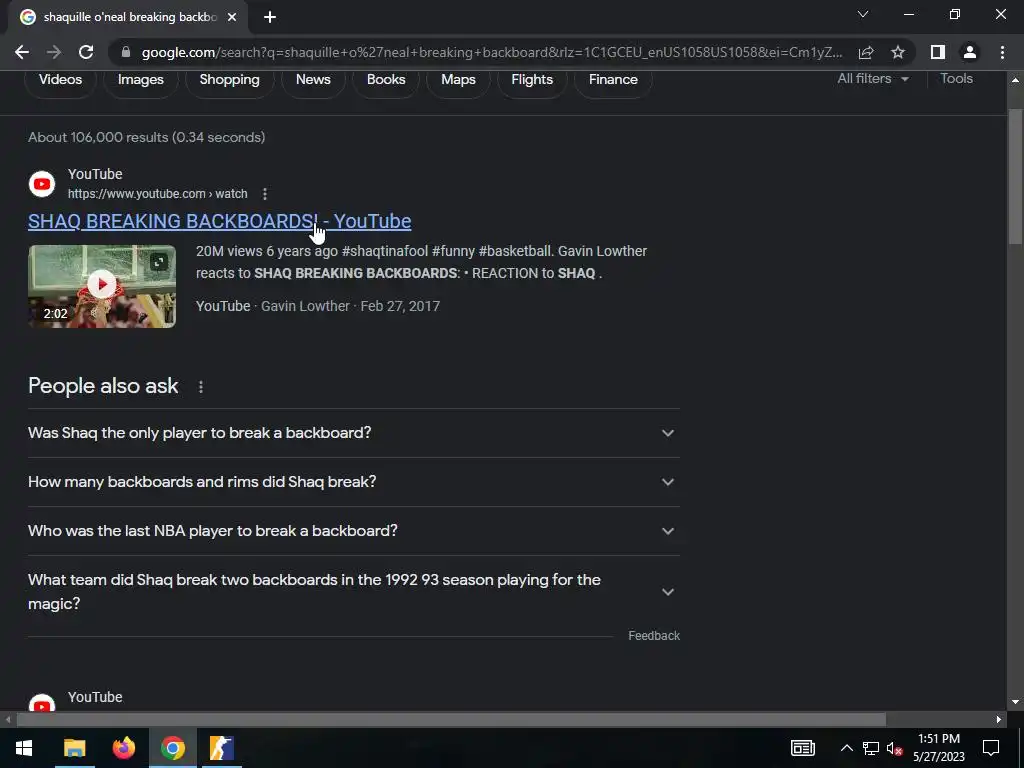Share this page via share icon

click(x=866, y=52)
